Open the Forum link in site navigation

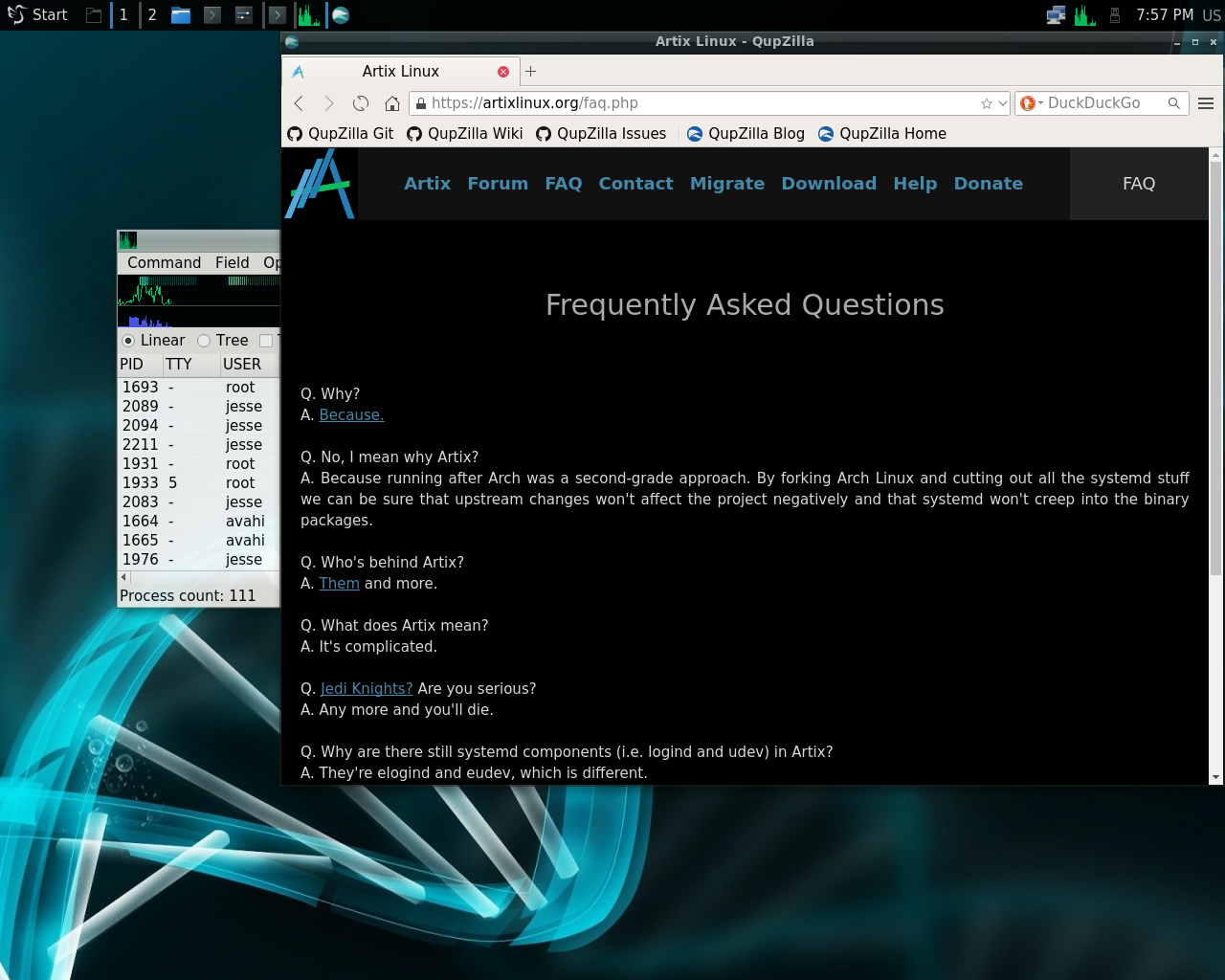coord(498,184)
